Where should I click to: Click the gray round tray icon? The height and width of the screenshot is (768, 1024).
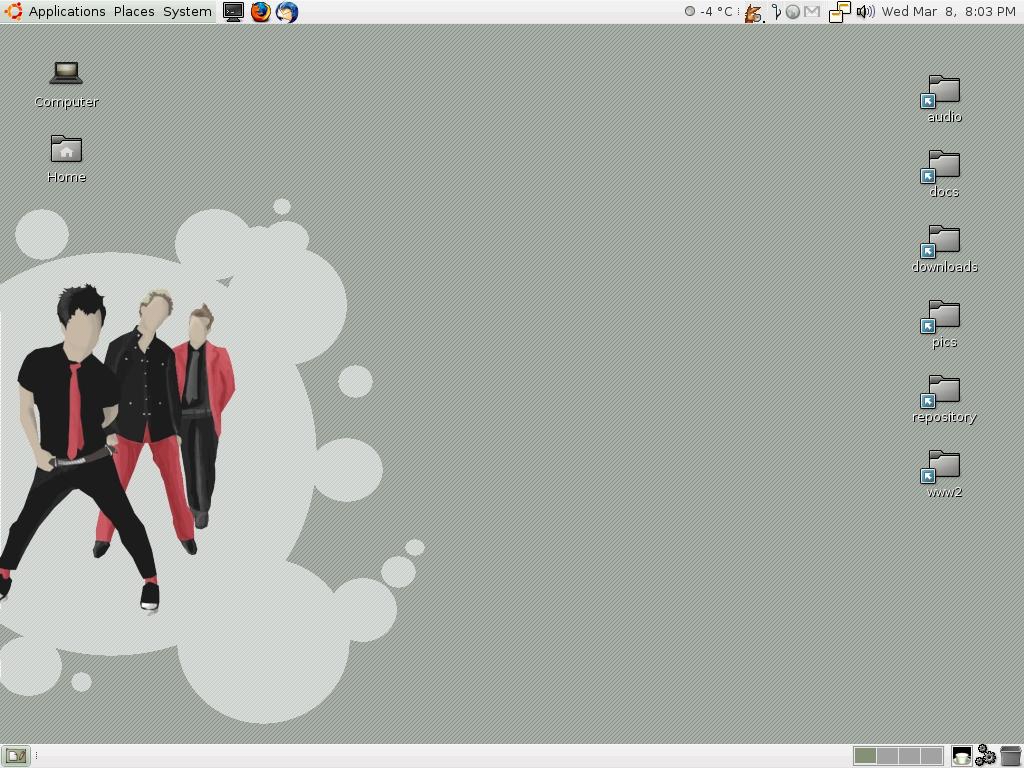(x=792, y=12)
